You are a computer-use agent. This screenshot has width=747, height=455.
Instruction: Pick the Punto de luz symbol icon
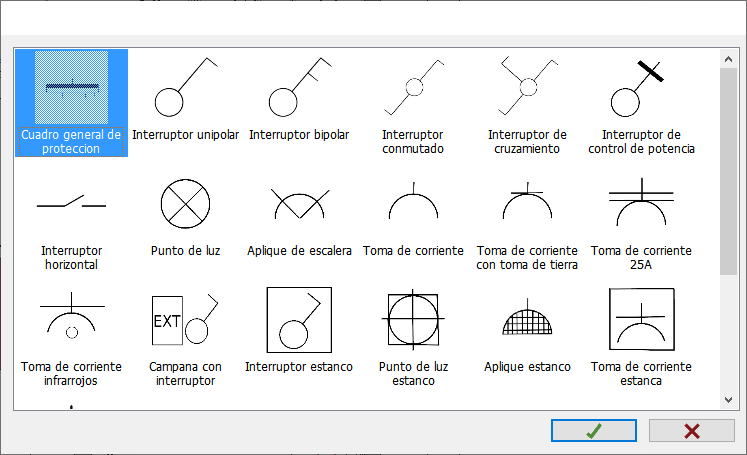tap(185, 204)
